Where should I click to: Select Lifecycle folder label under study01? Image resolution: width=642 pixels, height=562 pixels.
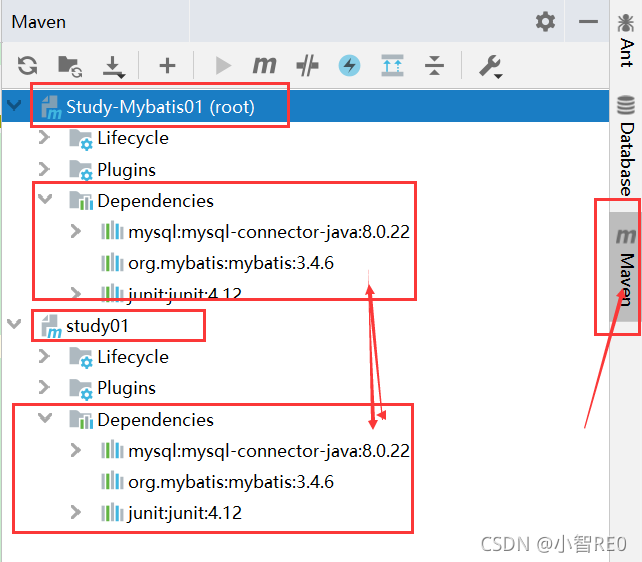(133, 357)
